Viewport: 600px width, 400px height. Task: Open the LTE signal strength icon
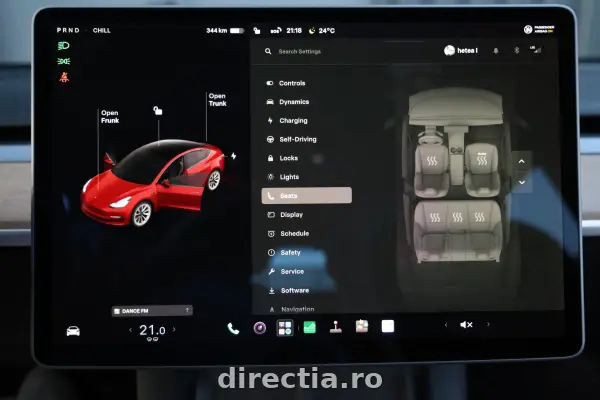click(x=536, y=49)
